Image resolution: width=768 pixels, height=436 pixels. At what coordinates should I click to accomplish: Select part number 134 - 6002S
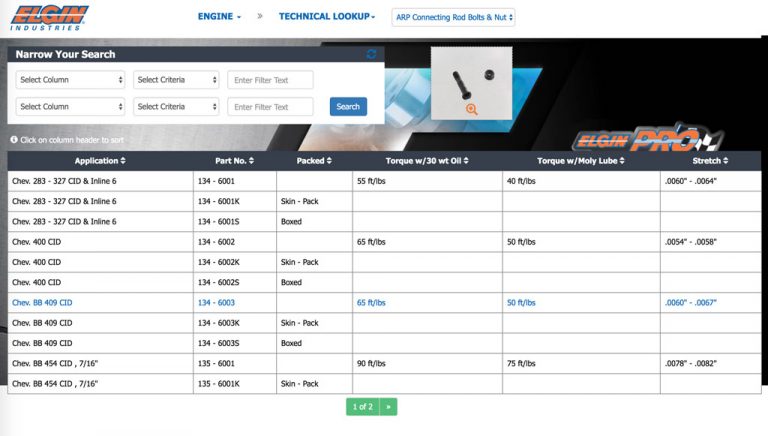(218, 282)
